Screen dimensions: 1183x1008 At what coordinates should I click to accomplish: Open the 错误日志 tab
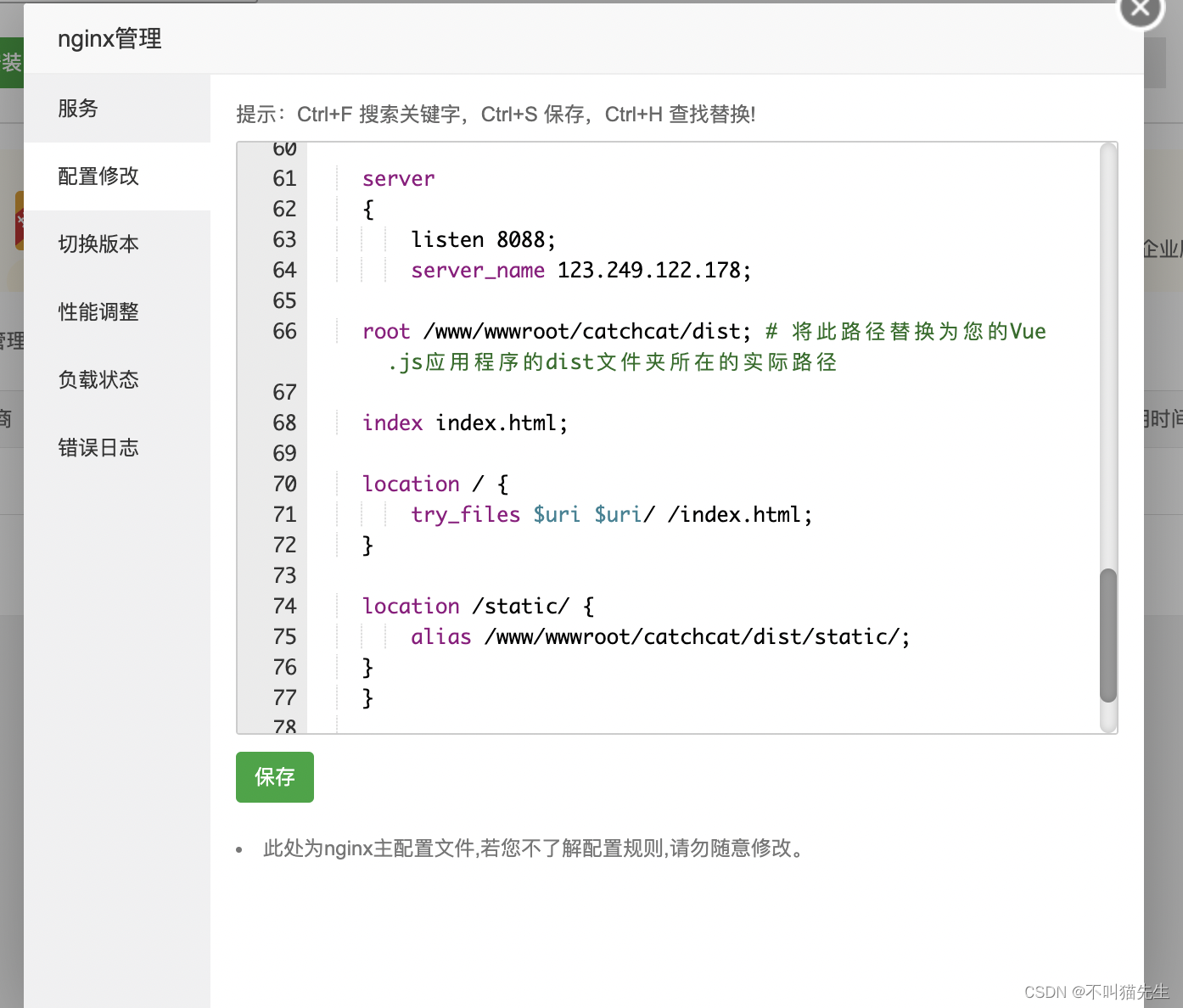tap(117, 448)
